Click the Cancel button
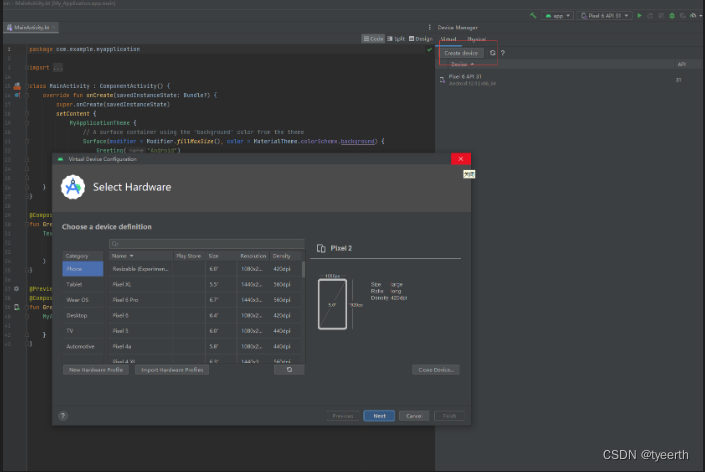The height and width of the screenshot is (472, 705). point(414,416)
